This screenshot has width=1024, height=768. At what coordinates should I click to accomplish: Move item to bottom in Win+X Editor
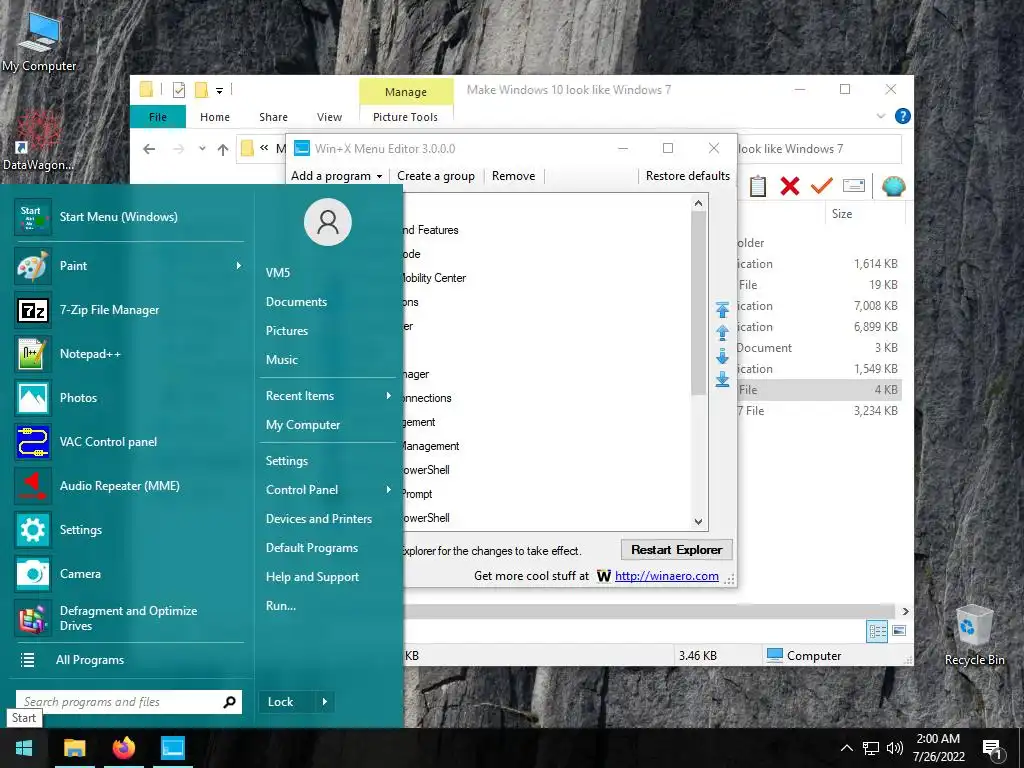[x=722, y=379]
